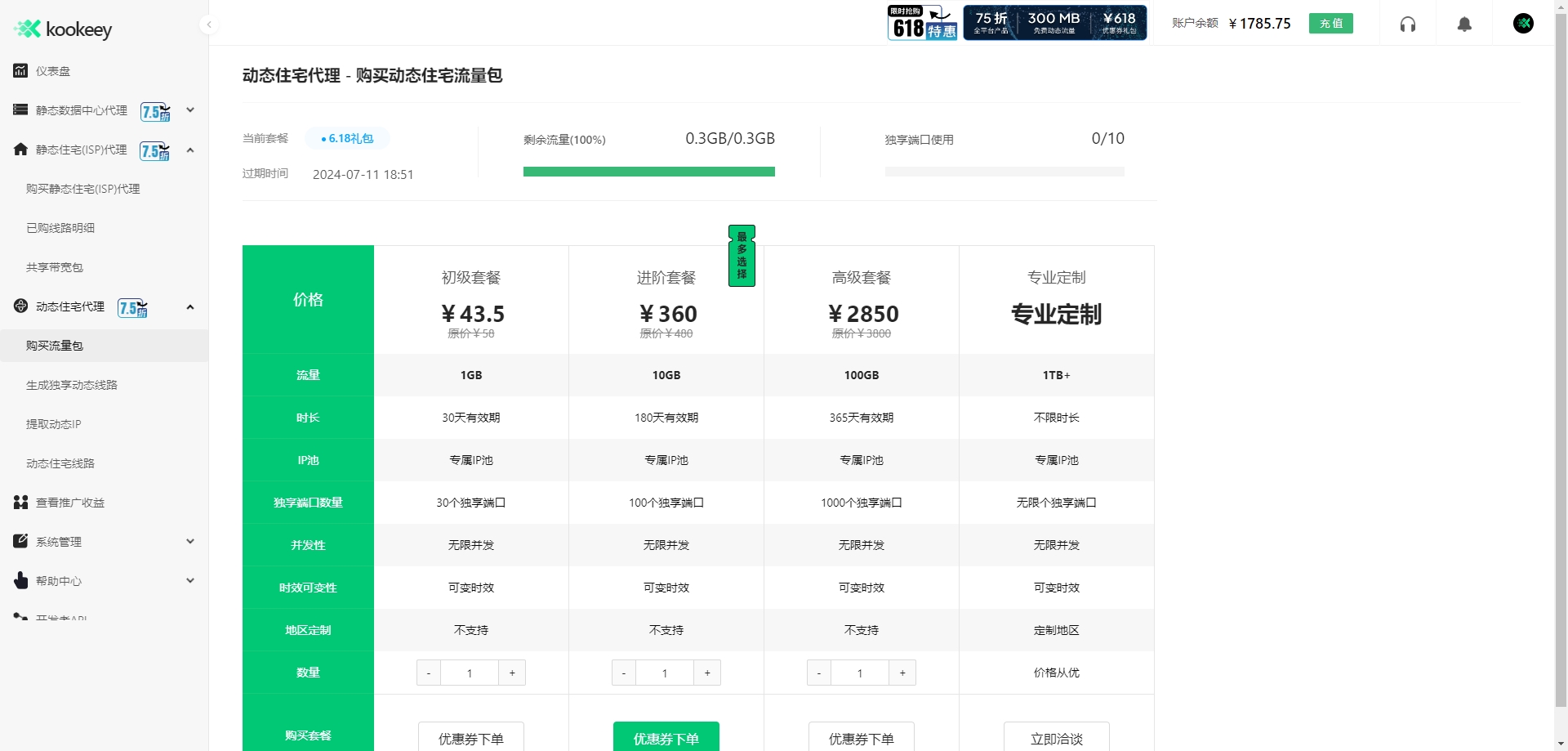Open the 帮助中心 help icon
The image size is (1568, 751).
20,580
